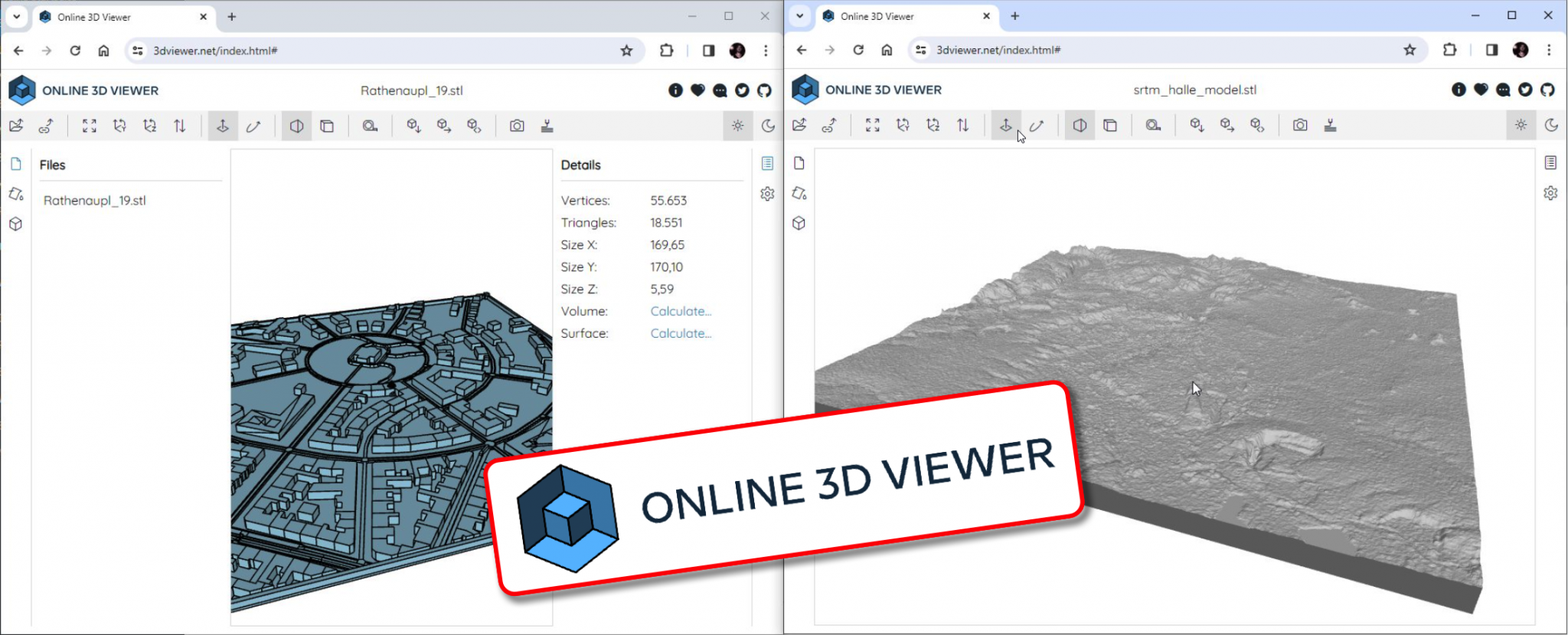Open Chrome menu in right browser

[1549, 50]
